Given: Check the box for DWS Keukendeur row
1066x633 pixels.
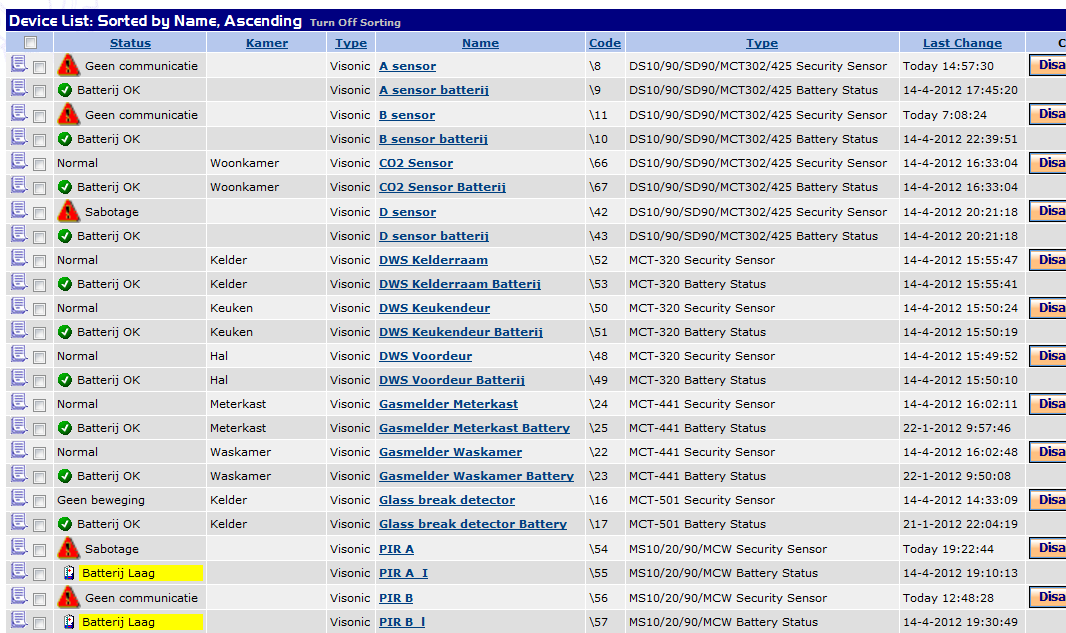Looking at the screenshot, I should pos(39,309).
